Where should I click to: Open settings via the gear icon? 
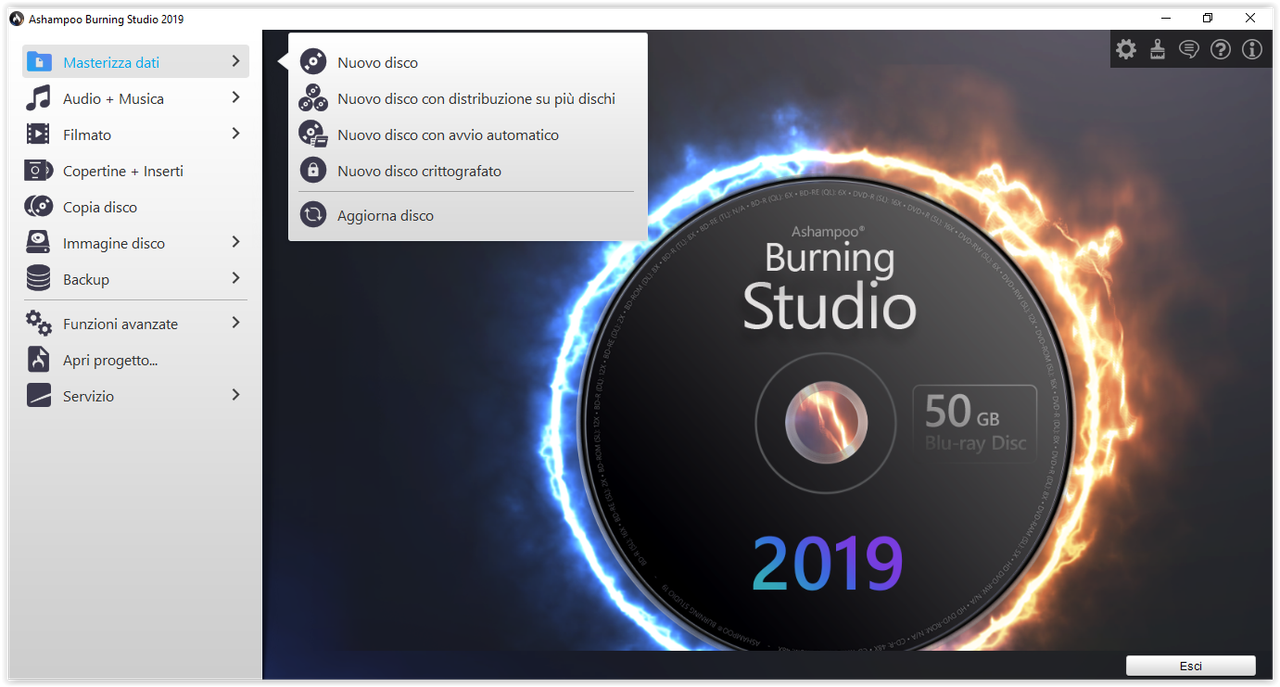pos(1126,49)
